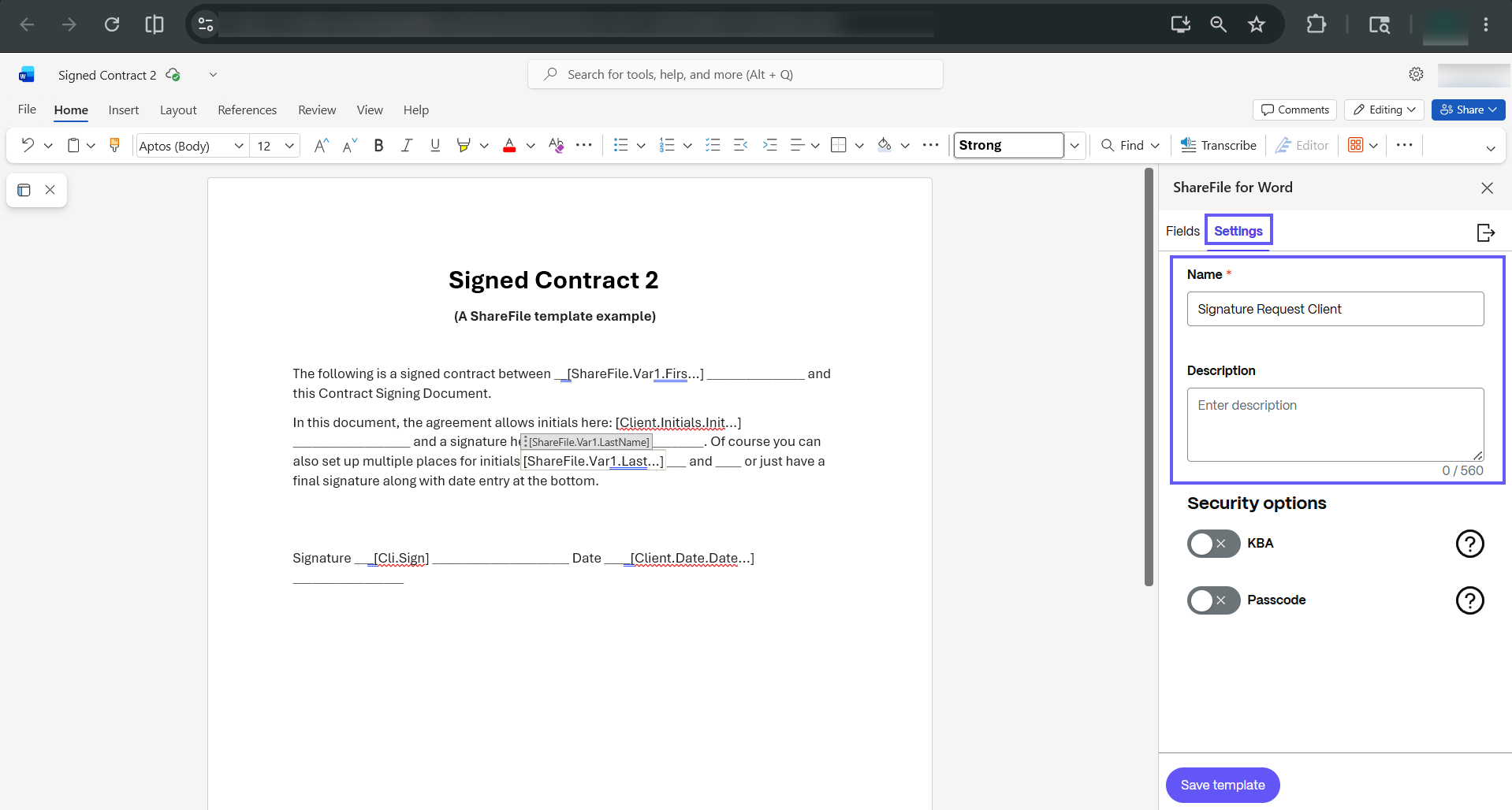
Task: Switch to the View ribbon tab
Action: 370,110
